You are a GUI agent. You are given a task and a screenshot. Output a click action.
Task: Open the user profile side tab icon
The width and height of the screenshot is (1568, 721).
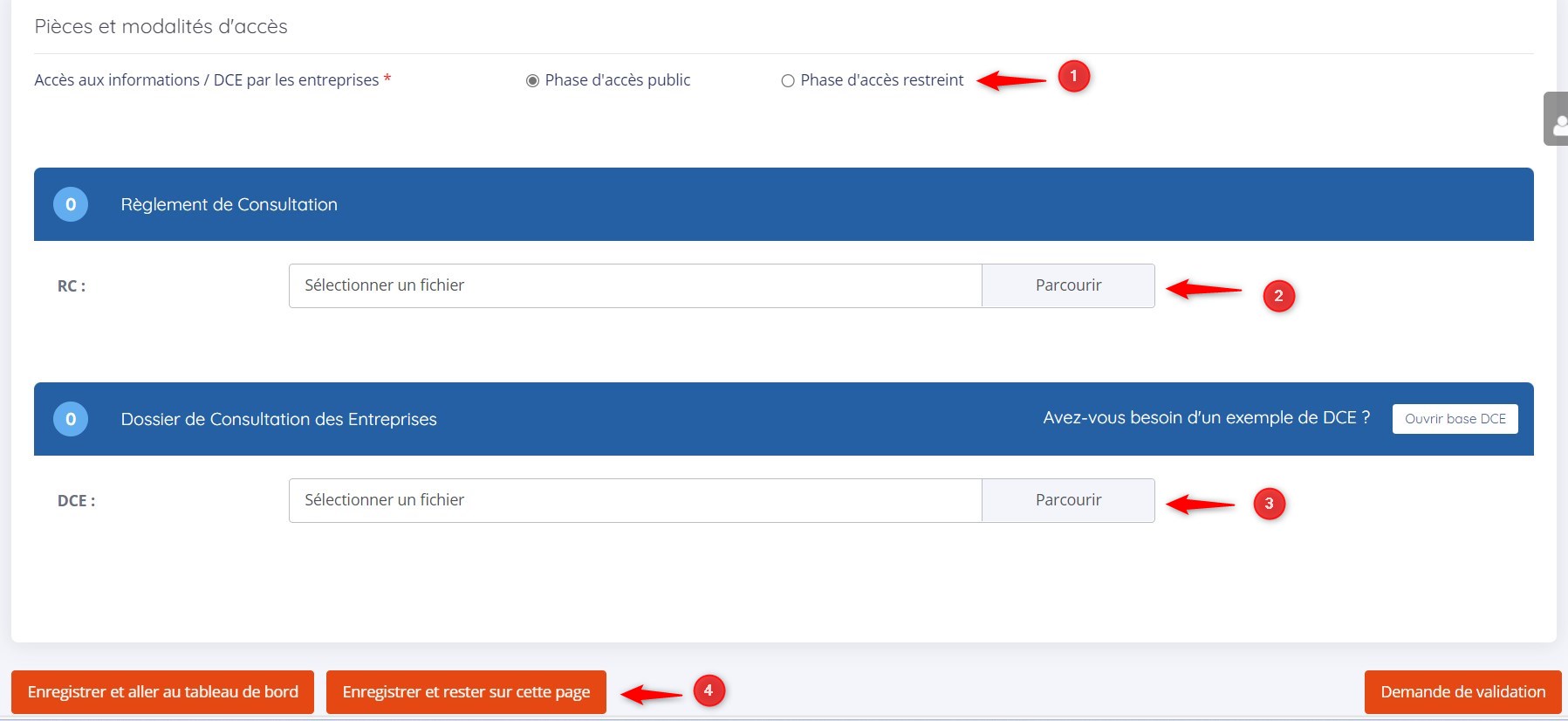pos(1557,119)
